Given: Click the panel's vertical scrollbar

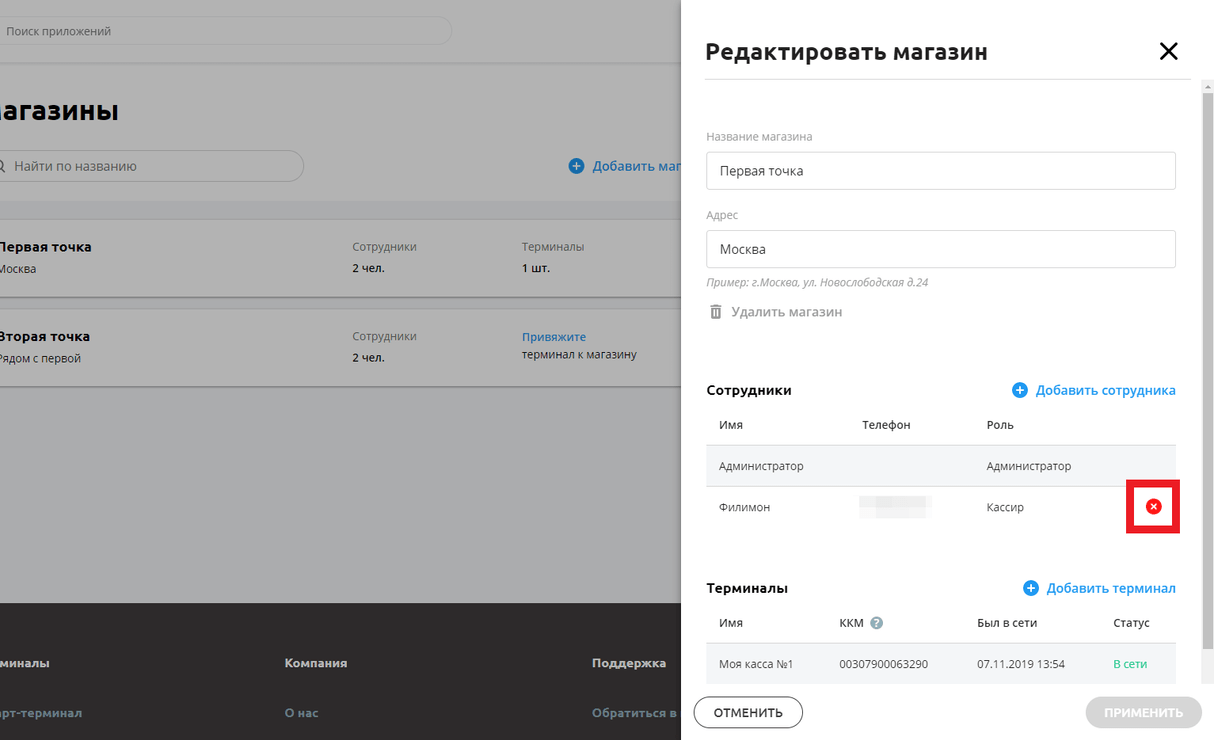Looking at the screenshot, I should 1207,370.
